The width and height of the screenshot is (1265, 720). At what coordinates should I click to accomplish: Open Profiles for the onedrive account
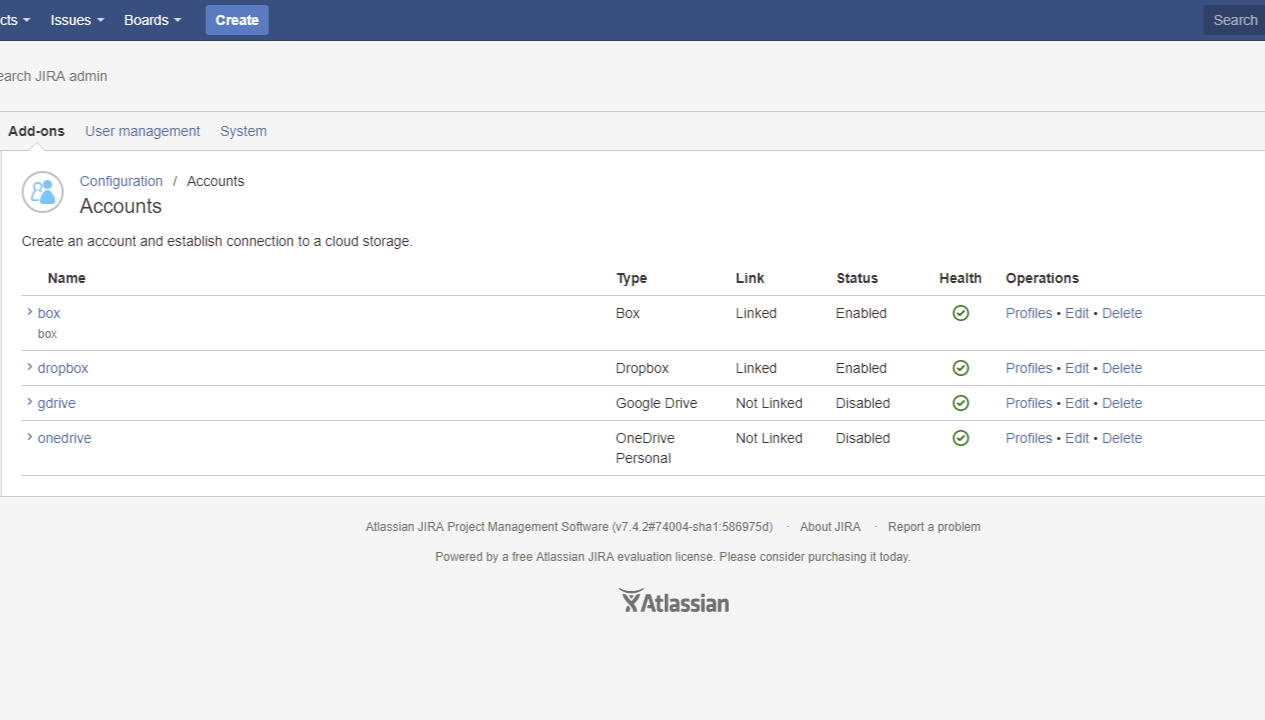click(1029, 438)
